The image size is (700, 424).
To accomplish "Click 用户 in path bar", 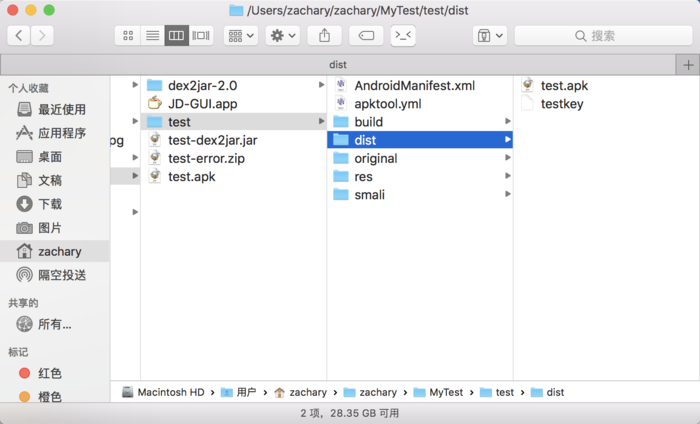I will pyautogui.click(x=238, y=392).
